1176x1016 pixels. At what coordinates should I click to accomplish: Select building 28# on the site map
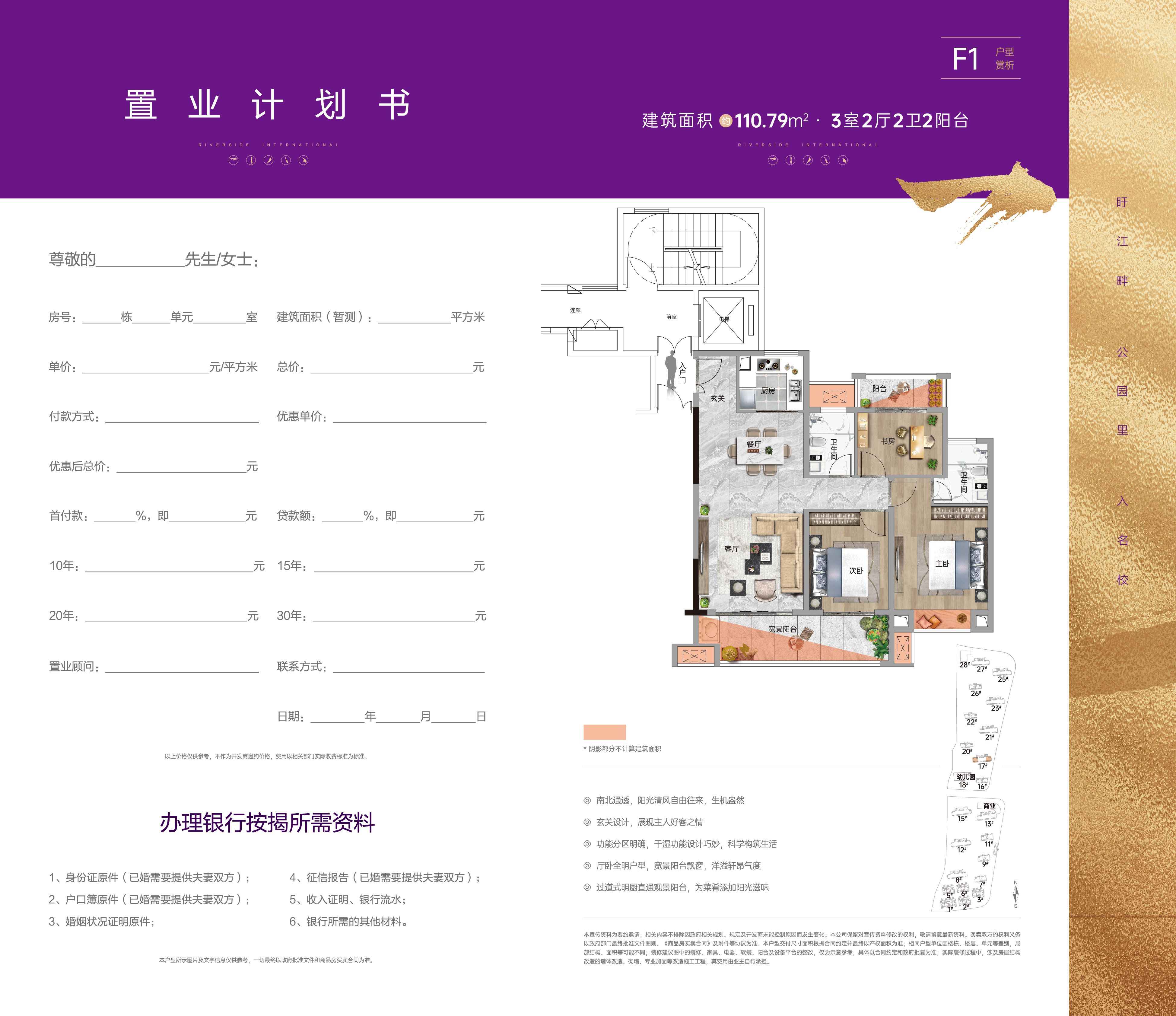tap(964, 665)
